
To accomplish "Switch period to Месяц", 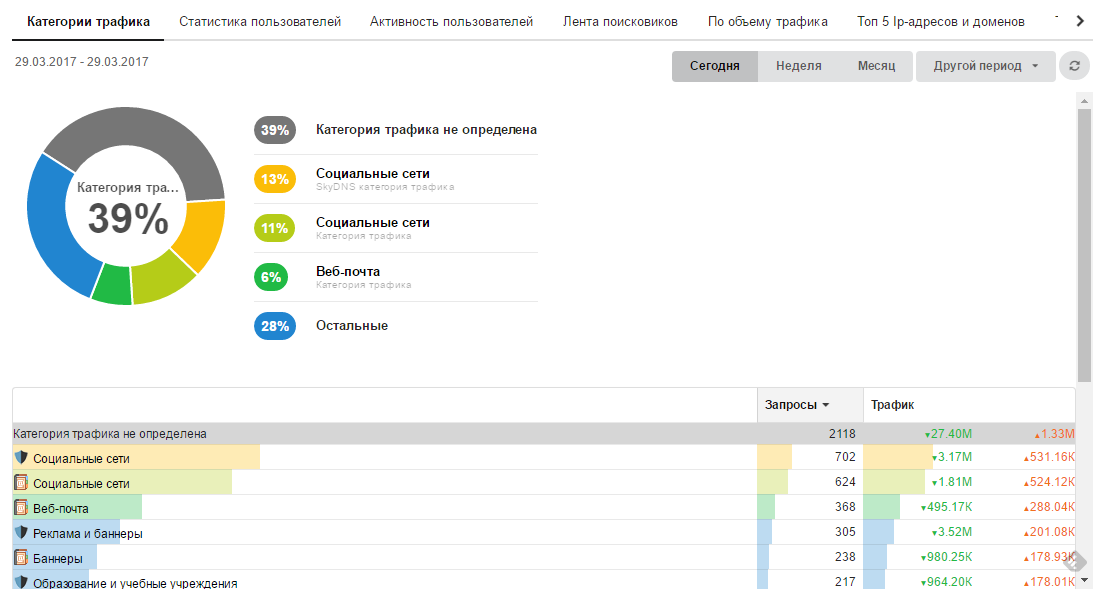I will (876, 66).
